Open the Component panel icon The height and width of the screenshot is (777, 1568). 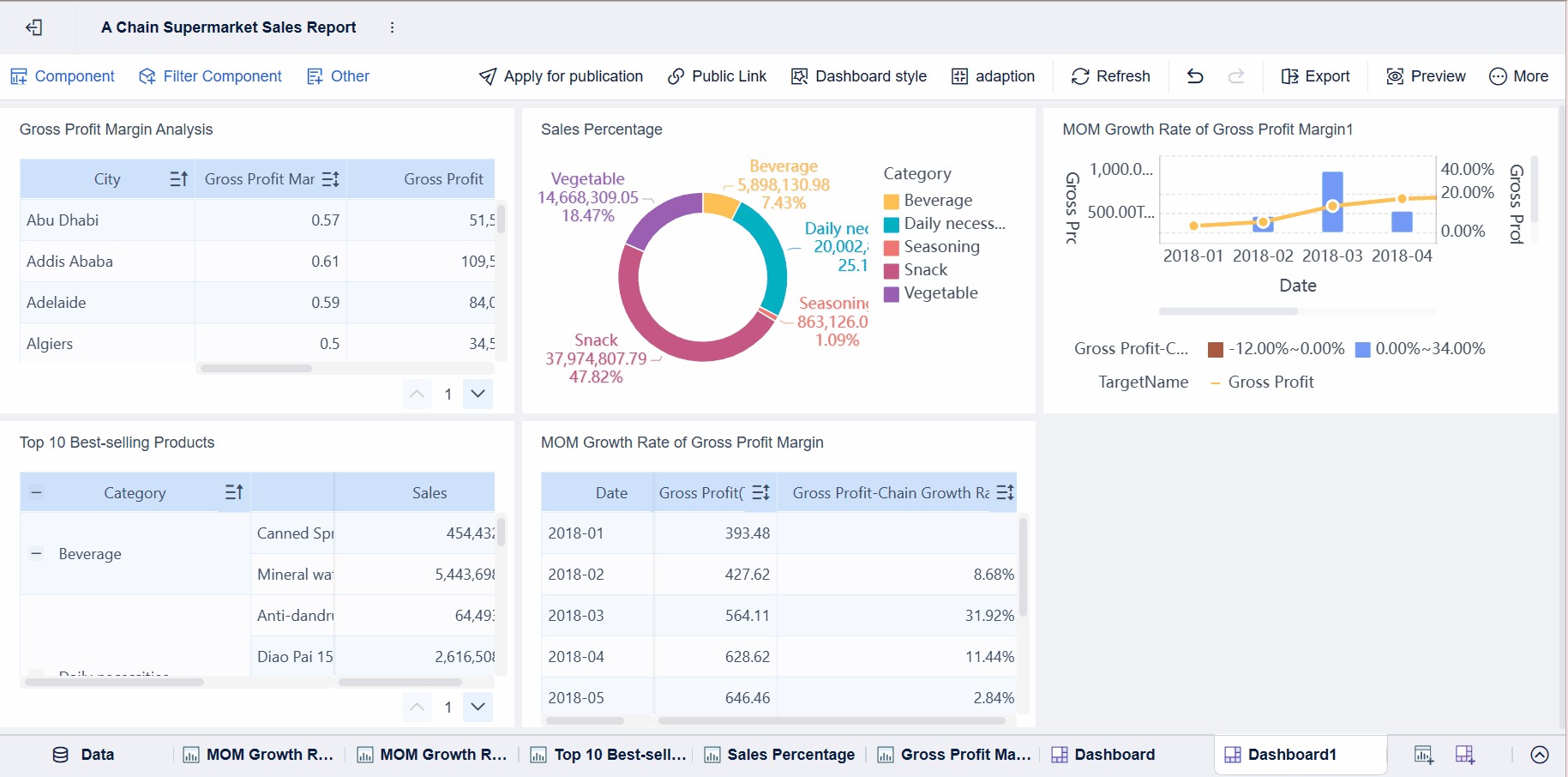(x=19, y=75)
